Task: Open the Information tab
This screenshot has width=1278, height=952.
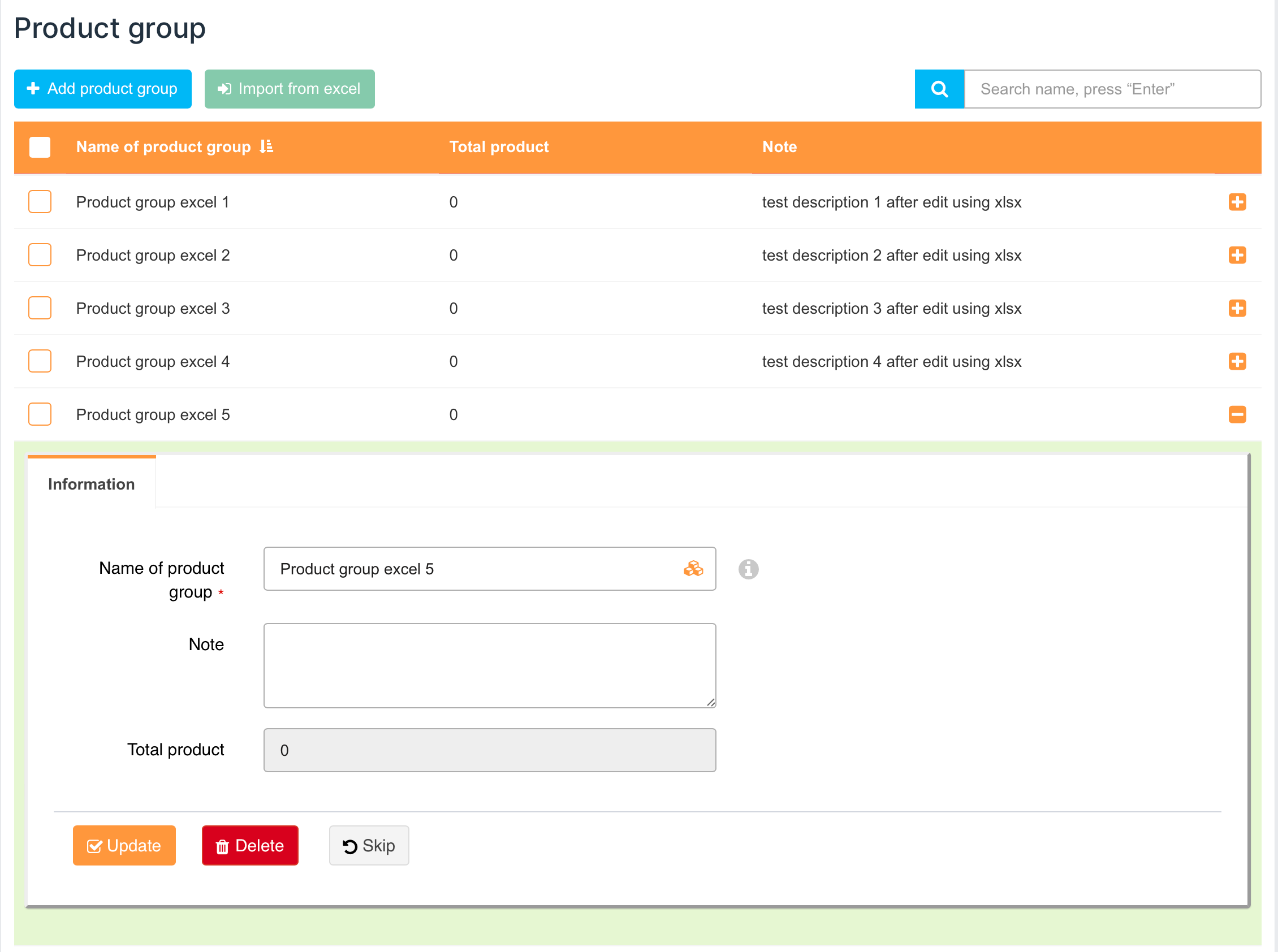Action: [91, 484]
